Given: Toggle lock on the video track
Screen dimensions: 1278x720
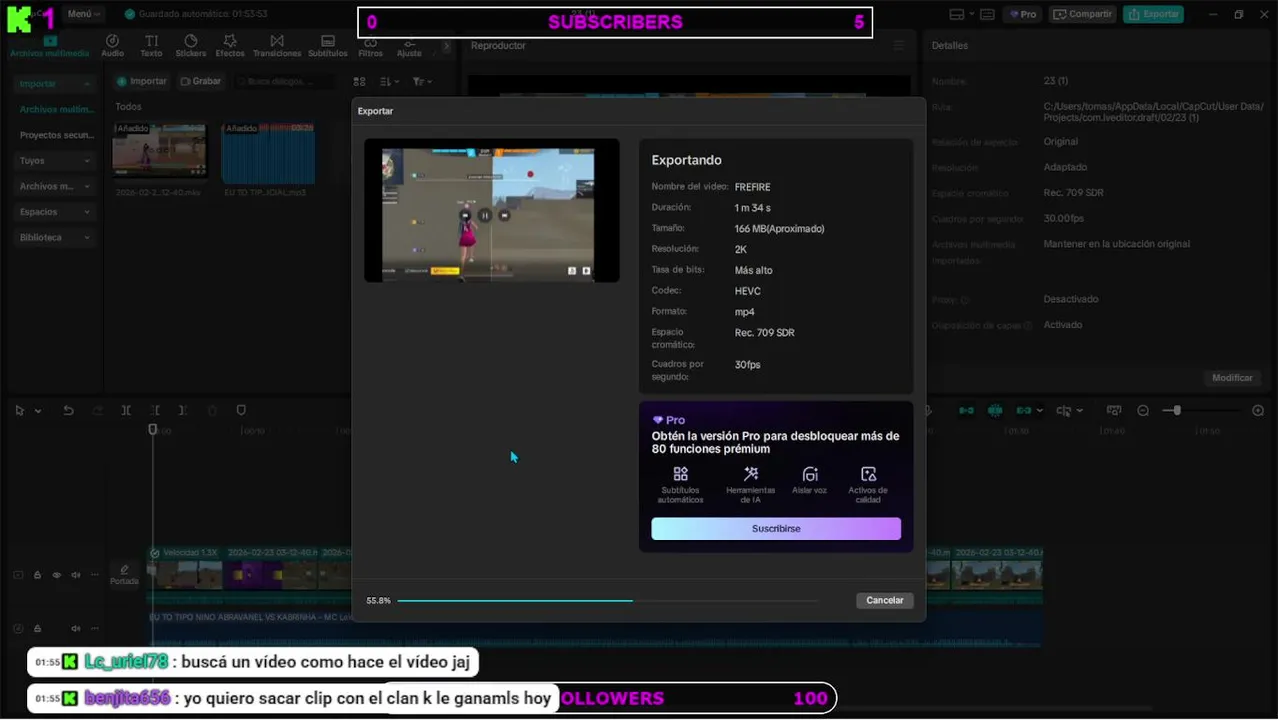Looking at the screenshot, I should pos(37,575).
